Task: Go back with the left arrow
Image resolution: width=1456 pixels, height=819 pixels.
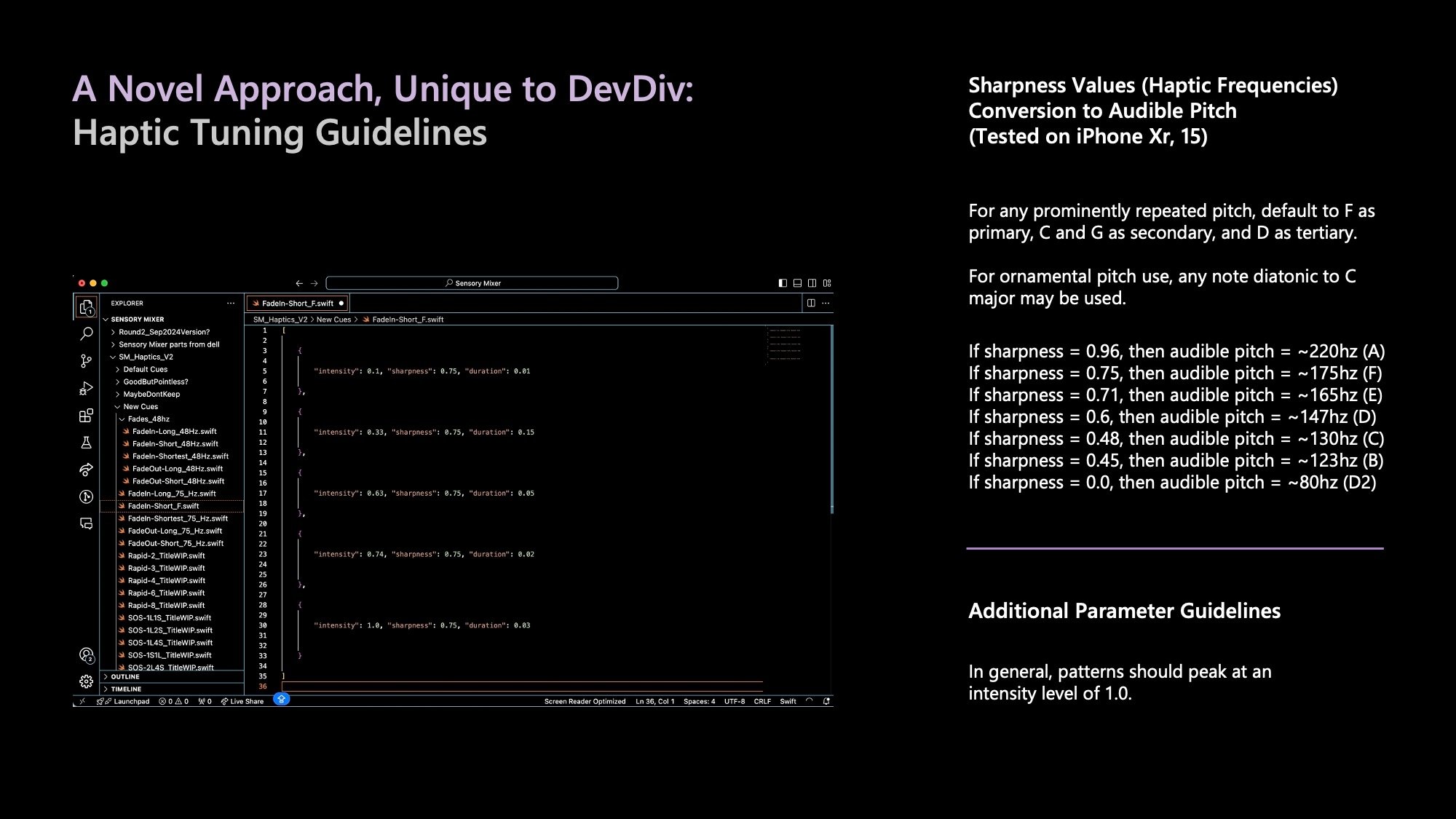Action: [x=299, y=283]
